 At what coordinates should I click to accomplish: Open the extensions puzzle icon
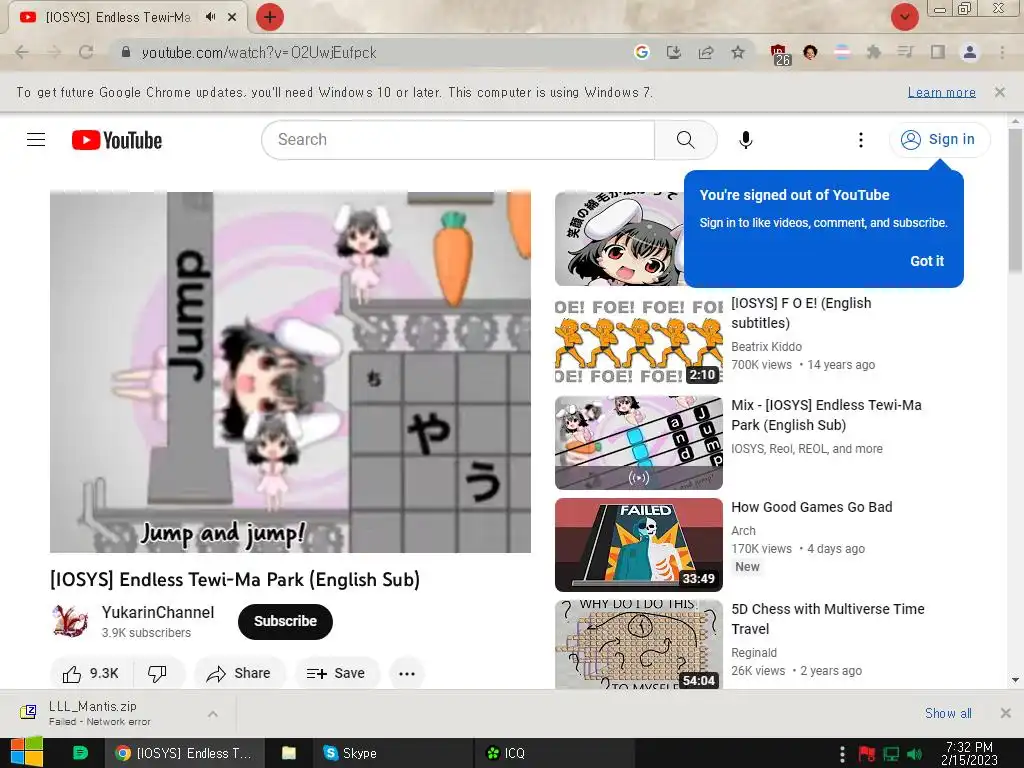point(874,52)
